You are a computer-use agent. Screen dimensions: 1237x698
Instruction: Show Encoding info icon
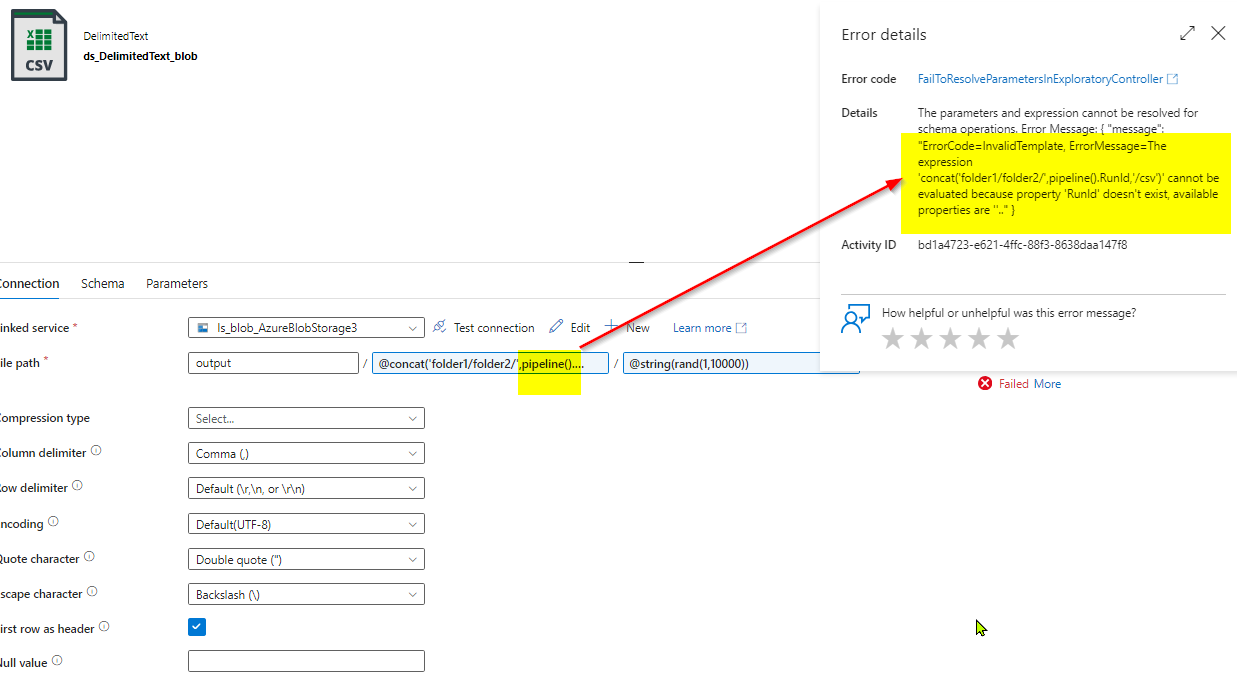(x=53, y=521)
